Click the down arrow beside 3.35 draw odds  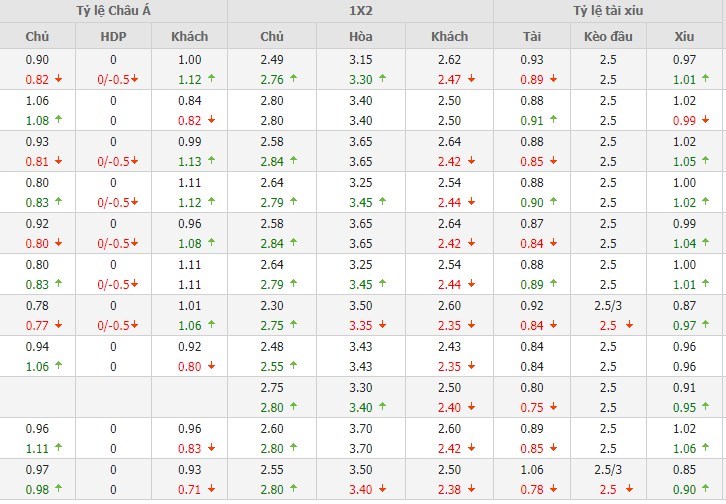(382, 325)
